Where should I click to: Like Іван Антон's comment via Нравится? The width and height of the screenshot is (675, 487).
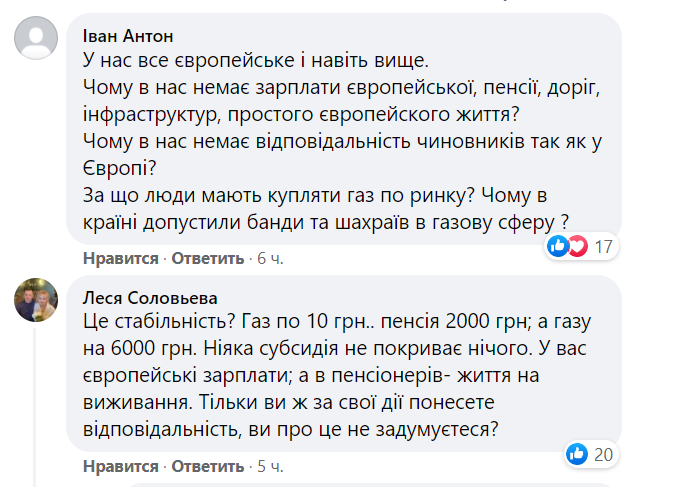120,258
